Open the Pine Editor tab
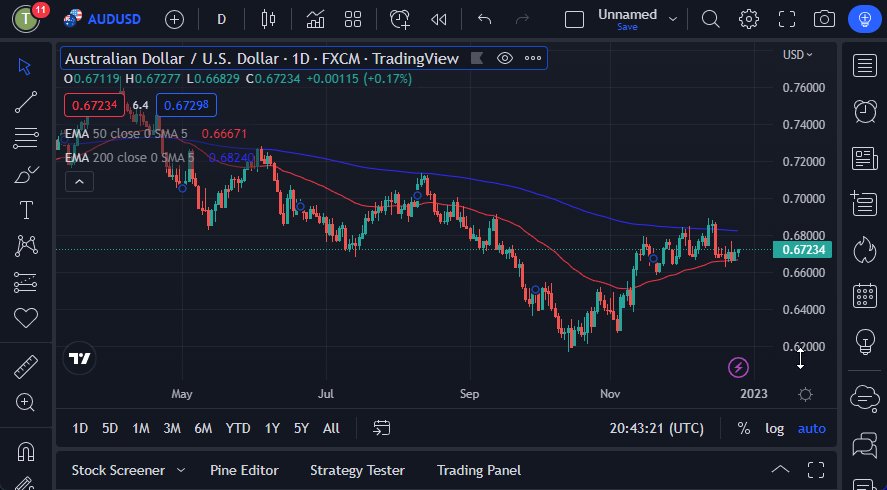This screenshot has height=490, width=887. tap(244, 470)
